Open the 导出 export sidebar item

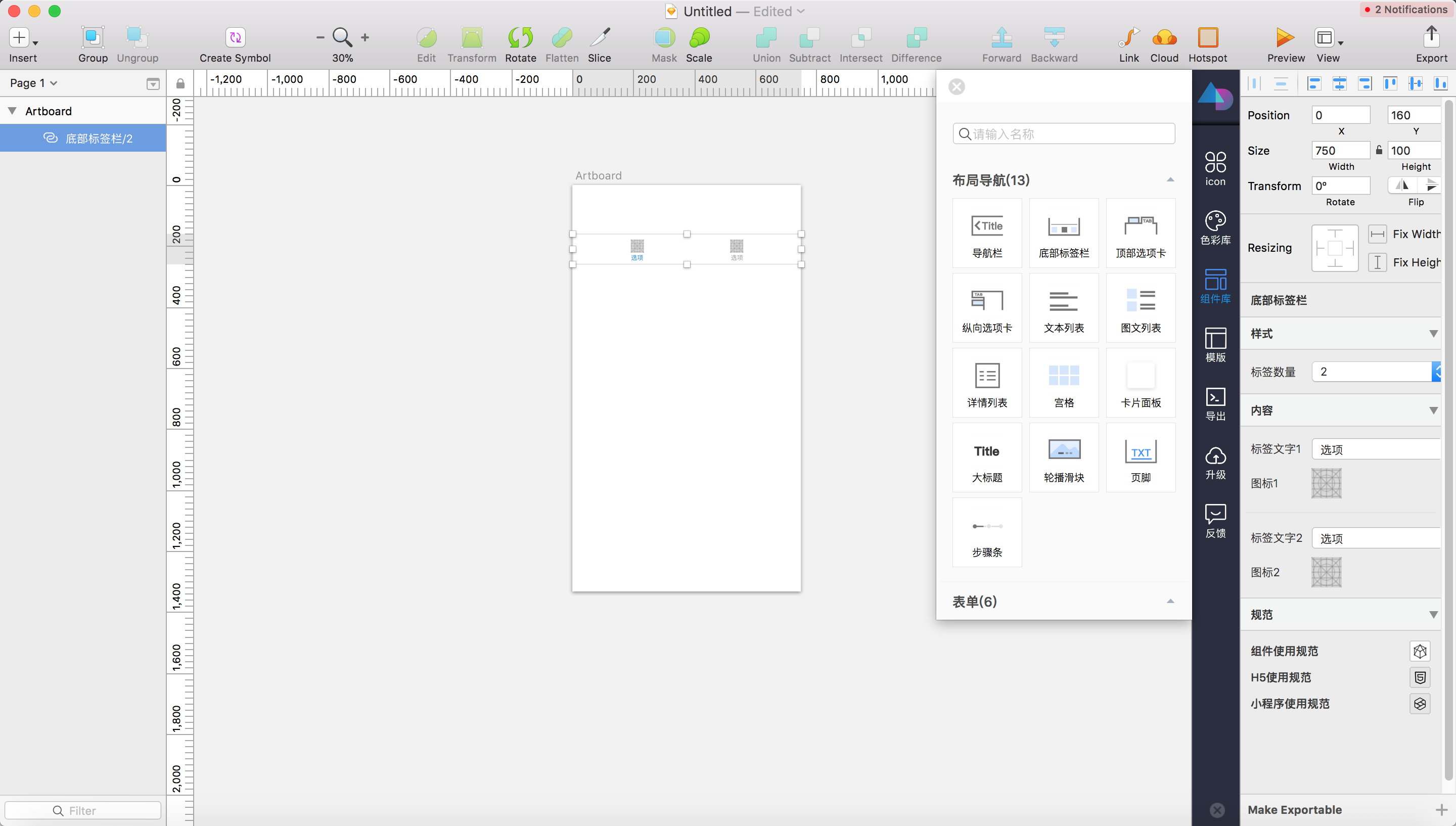coord(1215,403)
